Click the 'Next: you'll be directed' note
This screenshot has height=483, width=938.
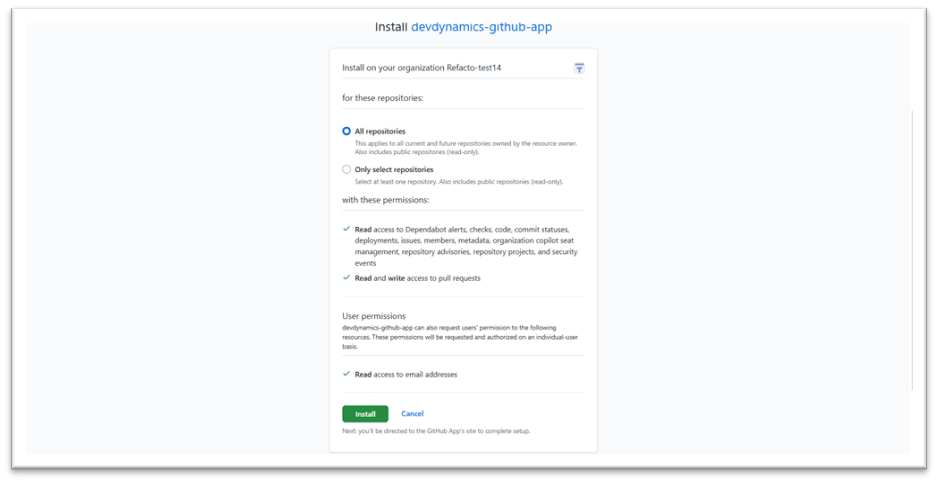(436, 431)
